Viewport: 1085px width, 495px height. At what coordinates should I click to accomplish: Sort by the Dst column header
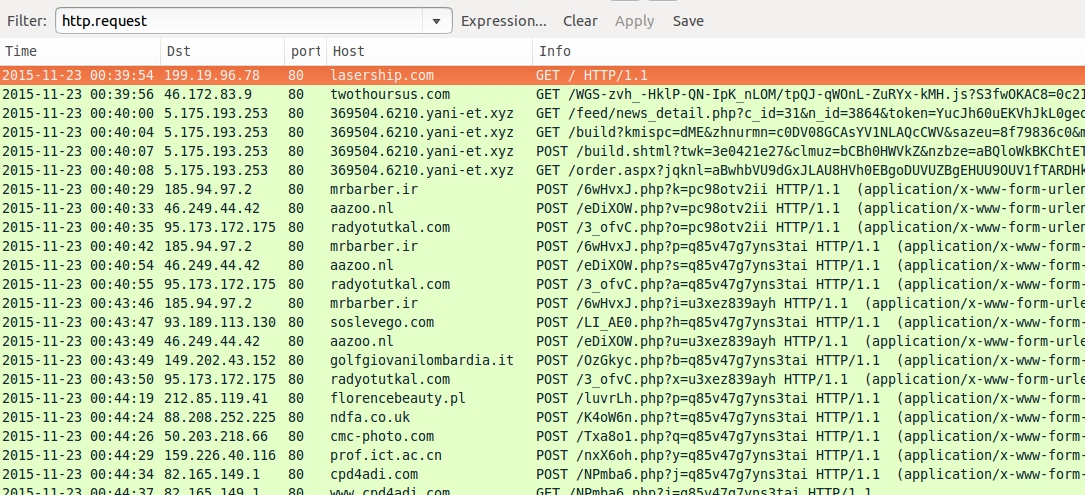point(220,51)
